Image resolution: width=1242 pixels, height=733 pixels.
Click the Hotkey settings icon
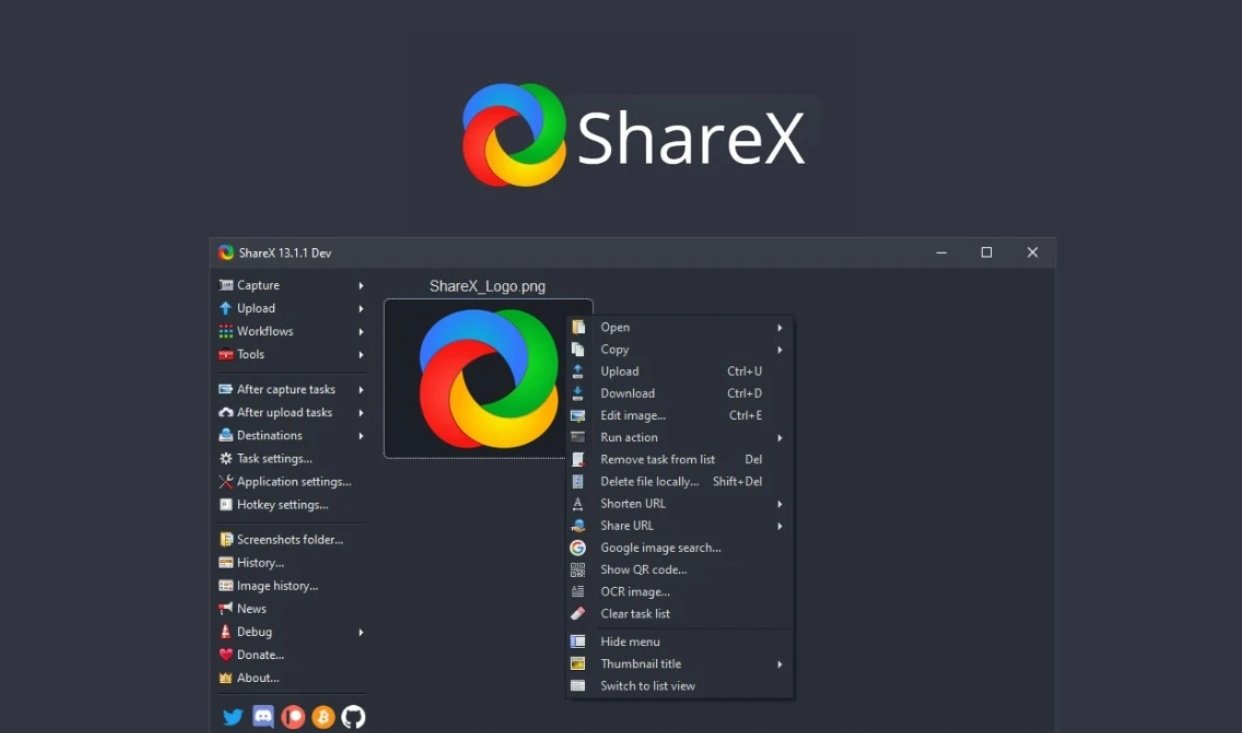point(226,505)
